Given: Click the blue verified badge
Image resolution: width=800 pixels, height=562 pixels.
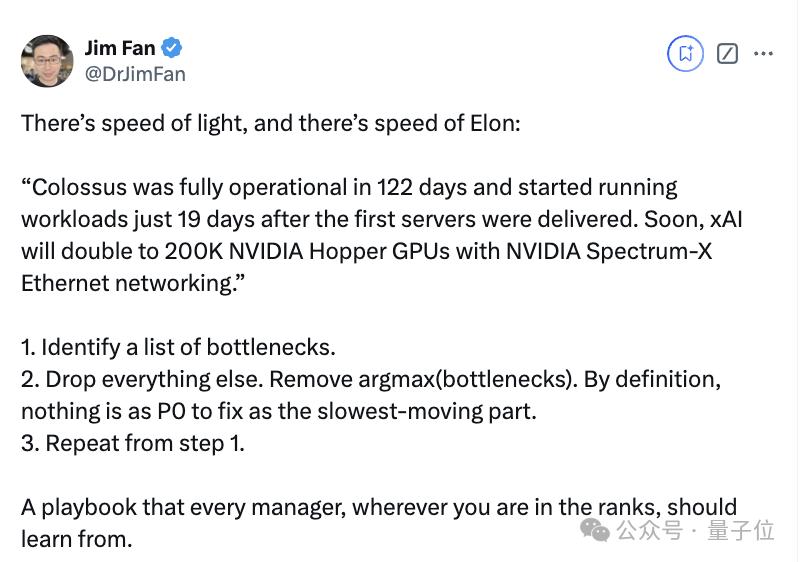Looking at the screenshot, I should tap(172, 48).
